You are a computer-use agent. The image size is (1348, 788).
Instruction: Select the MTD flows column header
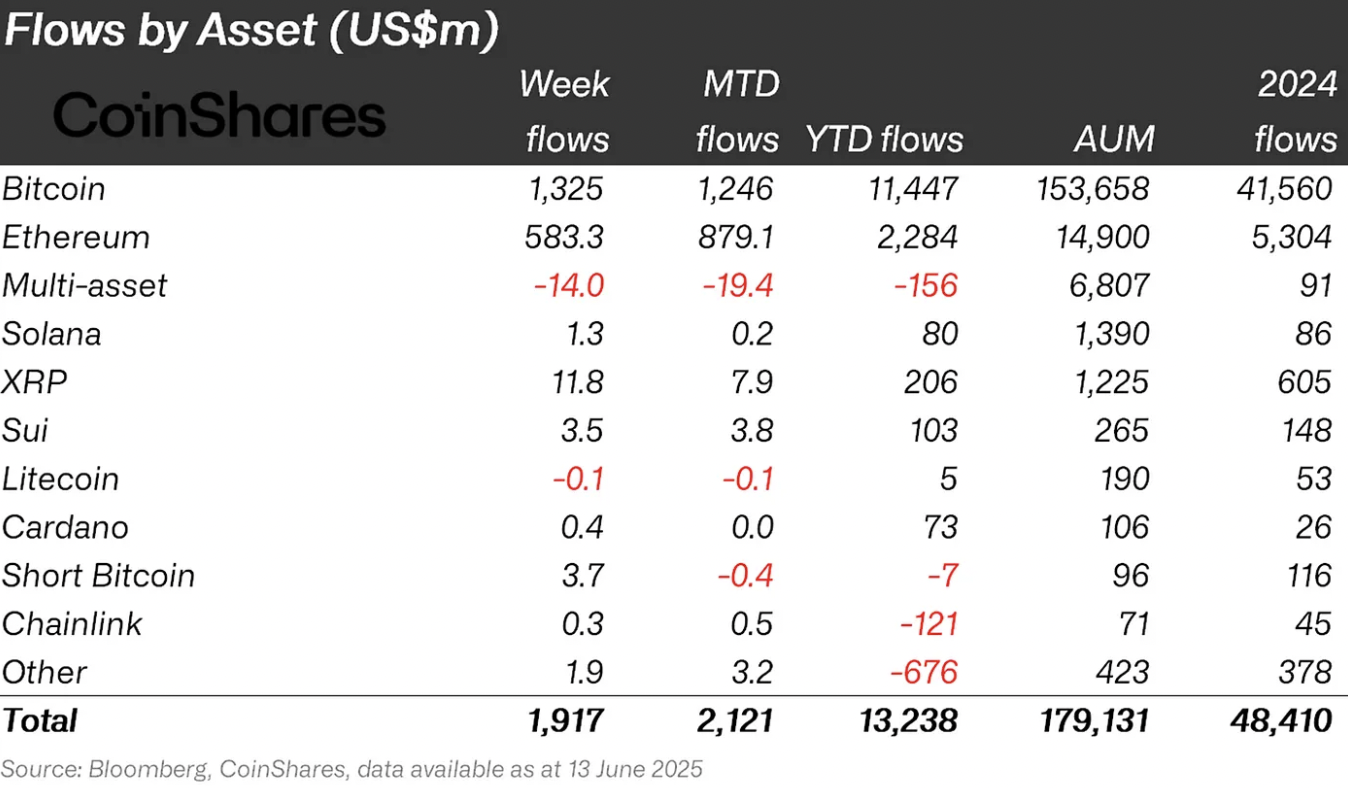click(738, 111)
